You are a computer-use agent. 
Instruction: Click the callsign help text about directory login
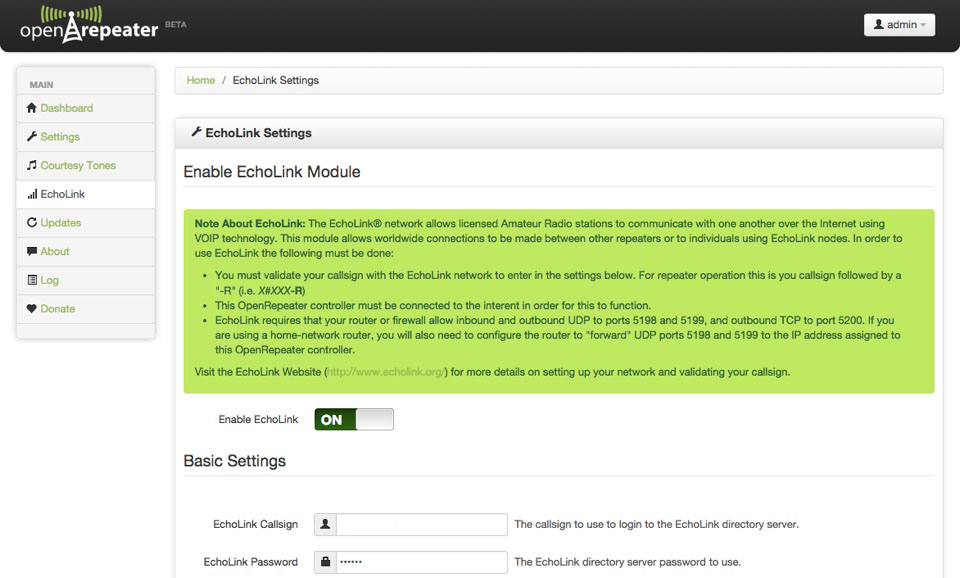(656, 524)
